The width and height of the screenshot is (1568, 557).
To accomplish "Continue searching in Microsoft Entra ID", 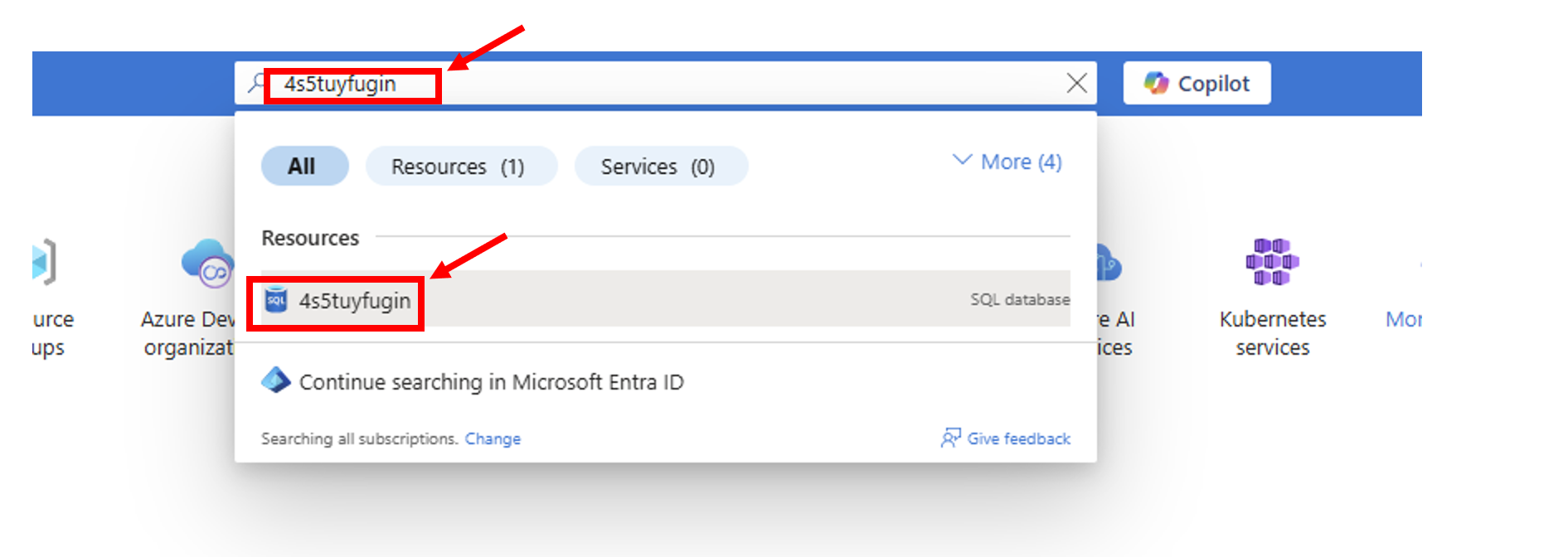I will (491, 382).
